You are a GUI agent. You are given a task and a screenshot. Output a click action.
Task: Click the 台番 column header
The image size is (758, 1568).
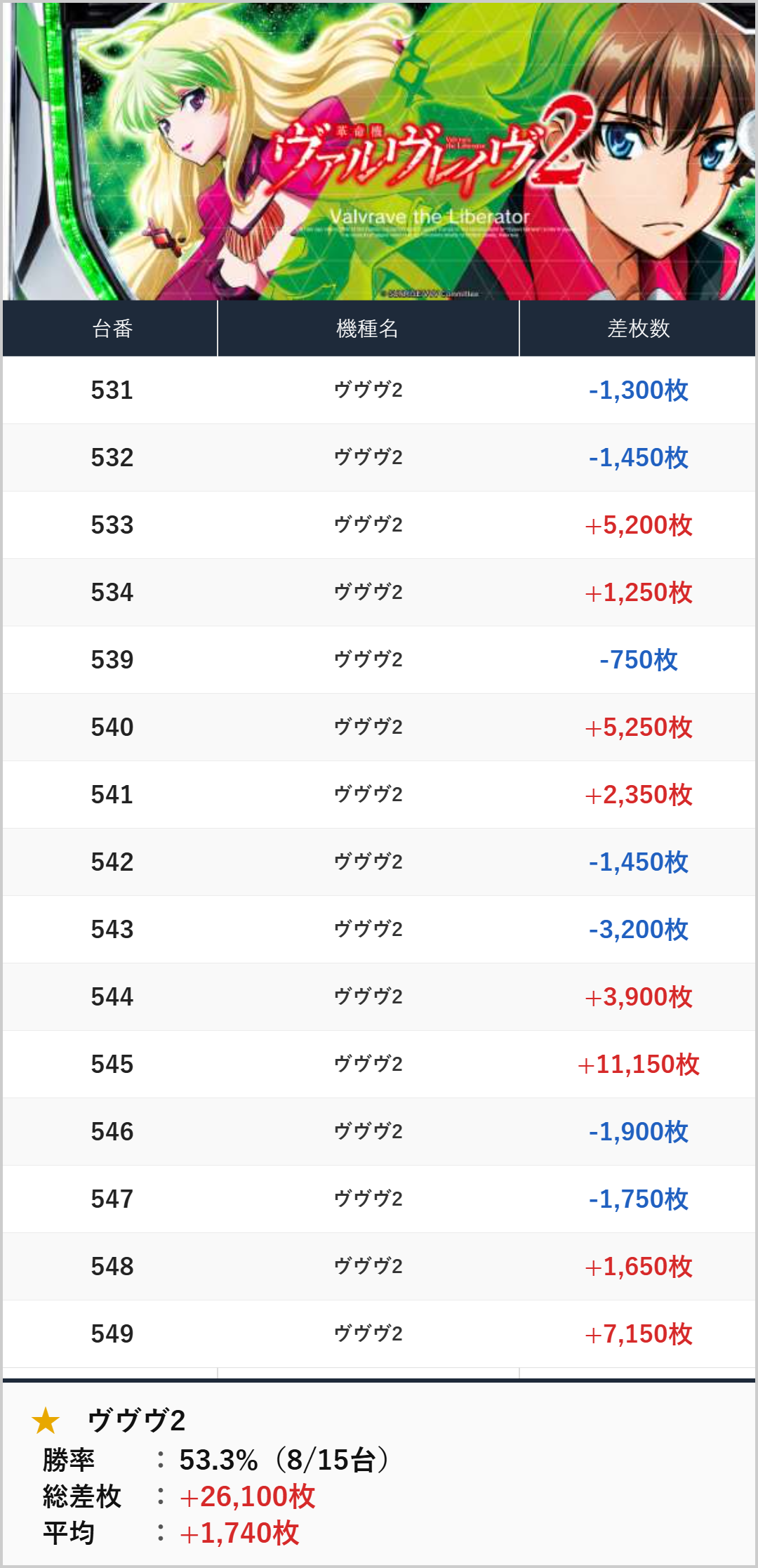pyautogui.click(x=112, y=329)
